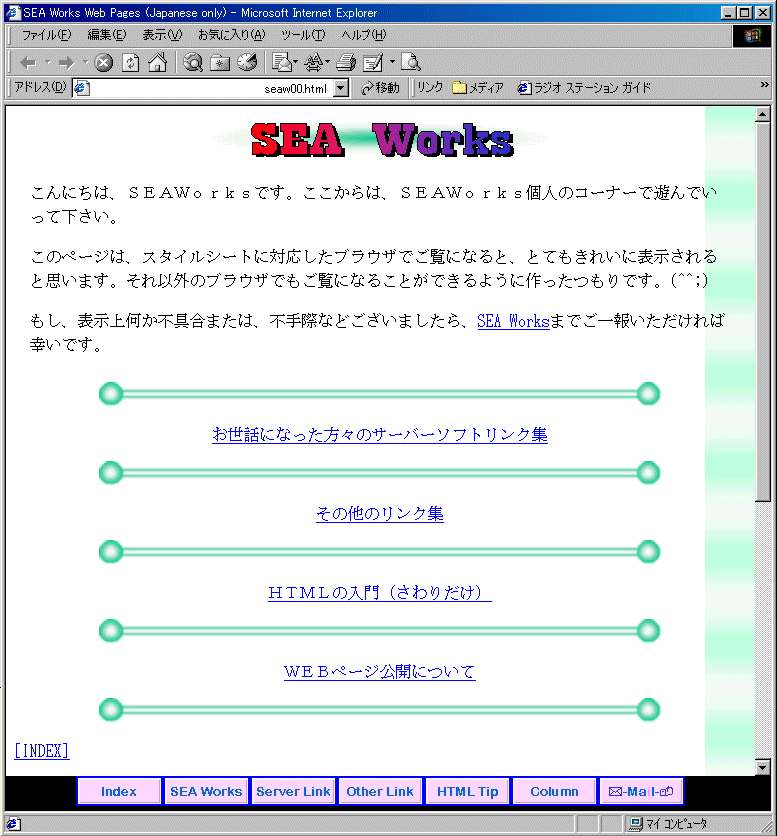
Task: Click the Edit page toolbar icon
Action: tap(373, 63)
